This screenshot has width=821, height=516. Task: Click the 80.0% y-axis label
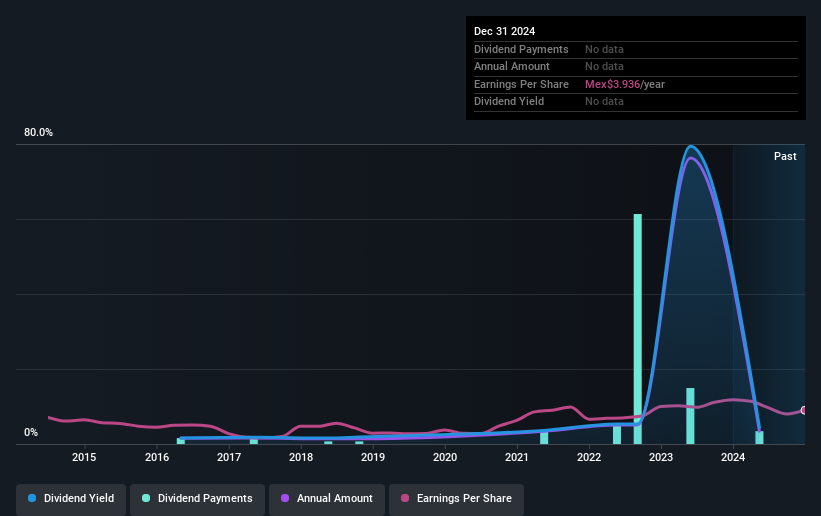coord(38,133)
